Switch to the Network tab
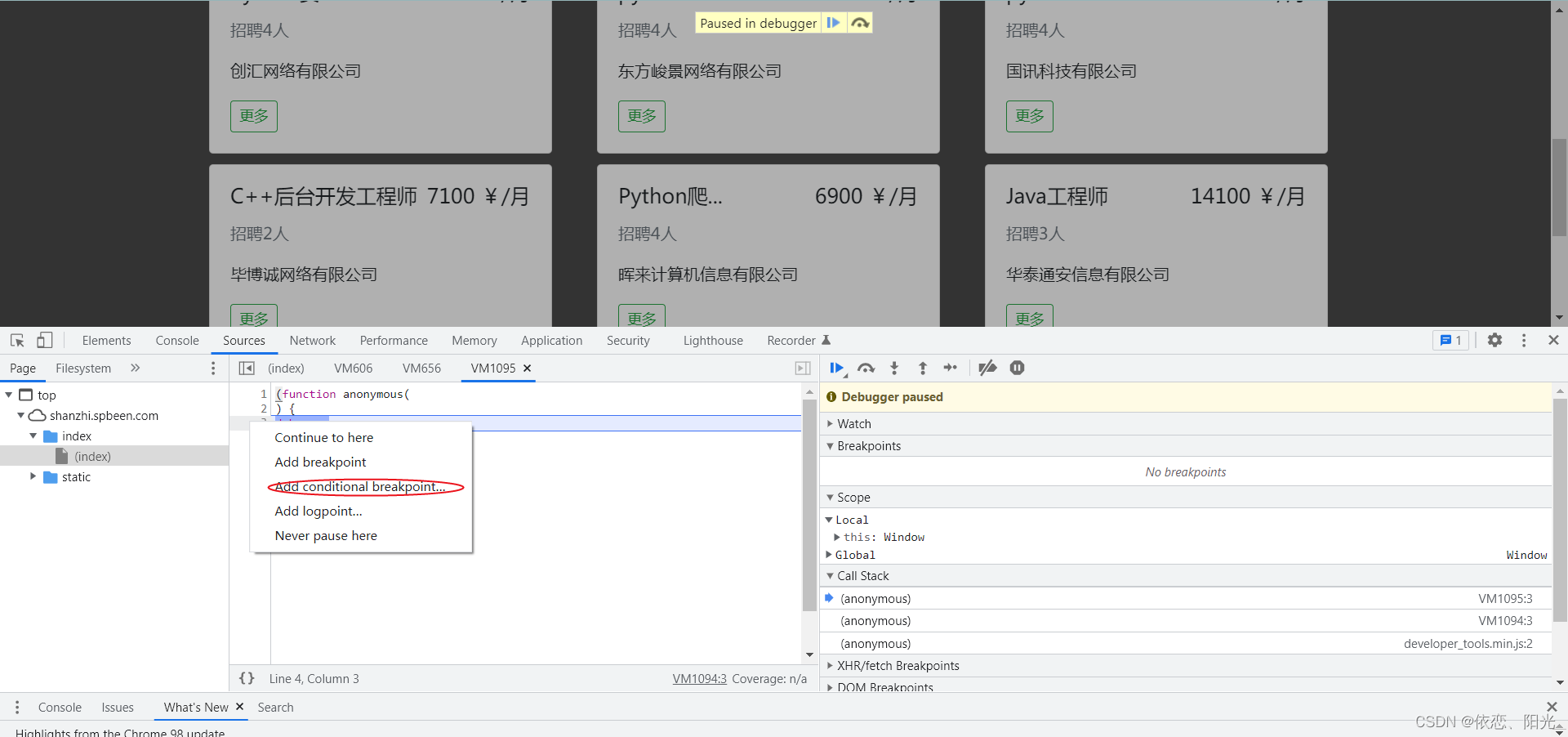This screenshot has width=1568, height=737. pyautogui.click(x=312, y=340)
